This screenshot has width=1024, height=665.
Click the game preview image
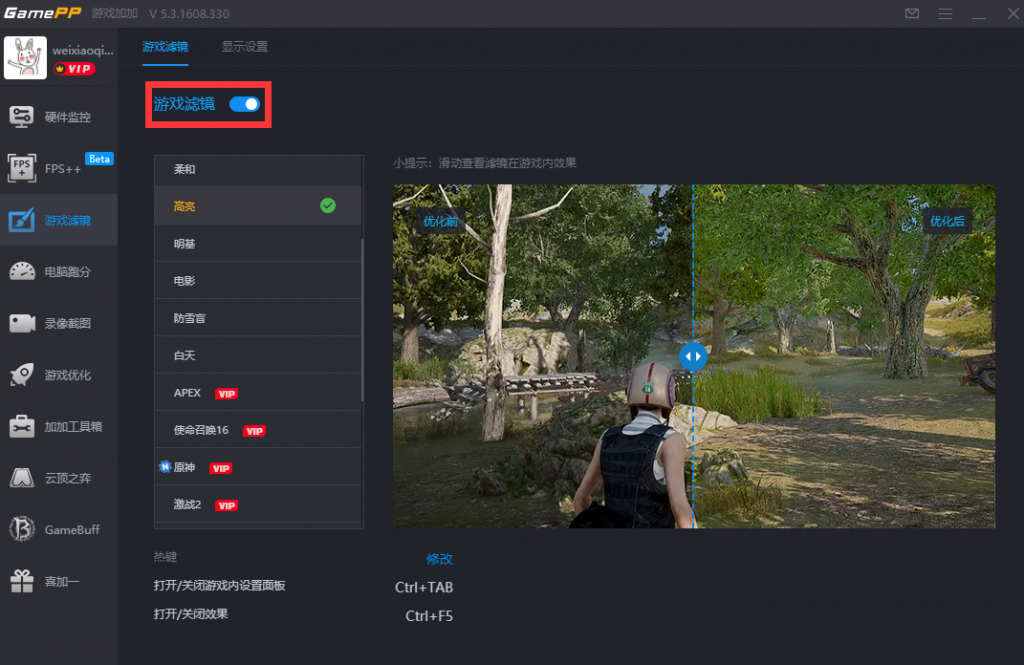694,356
